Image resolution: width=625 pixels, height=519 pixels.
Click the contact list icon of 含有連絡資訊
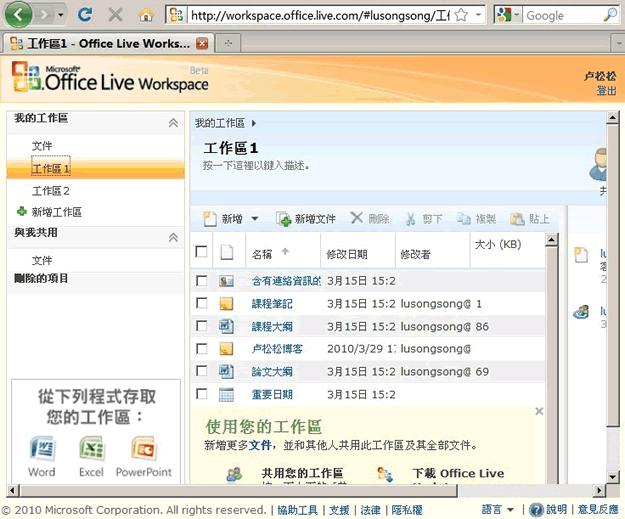[226, 281]
